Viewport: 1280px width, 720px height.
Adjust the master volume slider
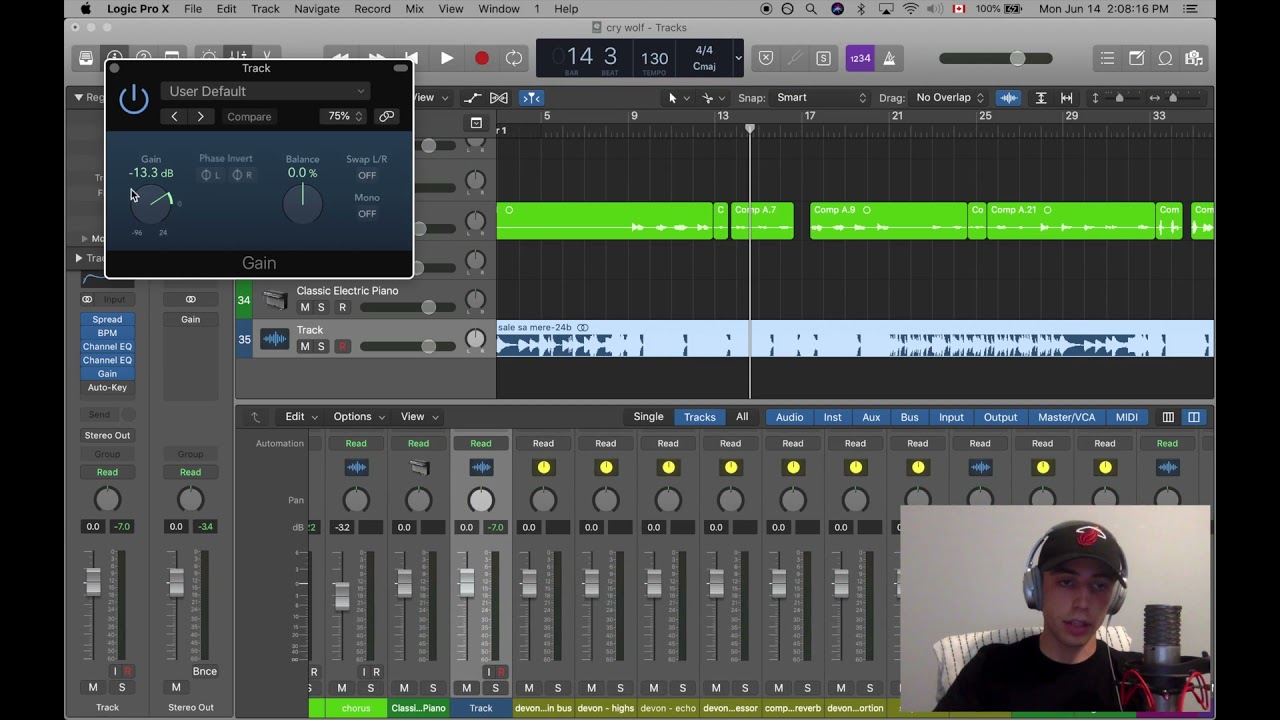pyautogui.click(x=996, y=58)
